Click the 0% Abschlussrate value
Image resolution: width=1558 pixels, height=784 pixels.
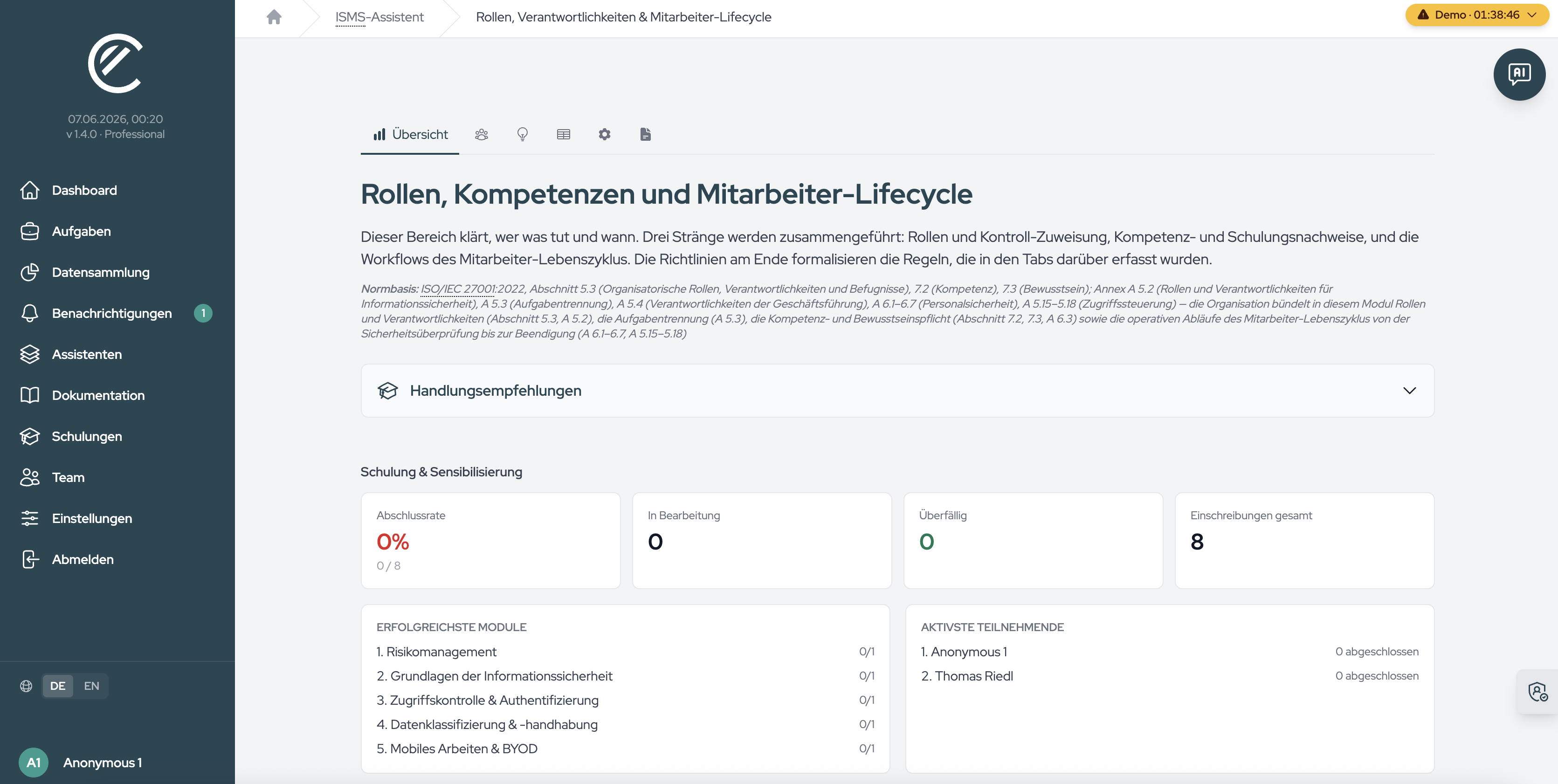pos(393,542)
